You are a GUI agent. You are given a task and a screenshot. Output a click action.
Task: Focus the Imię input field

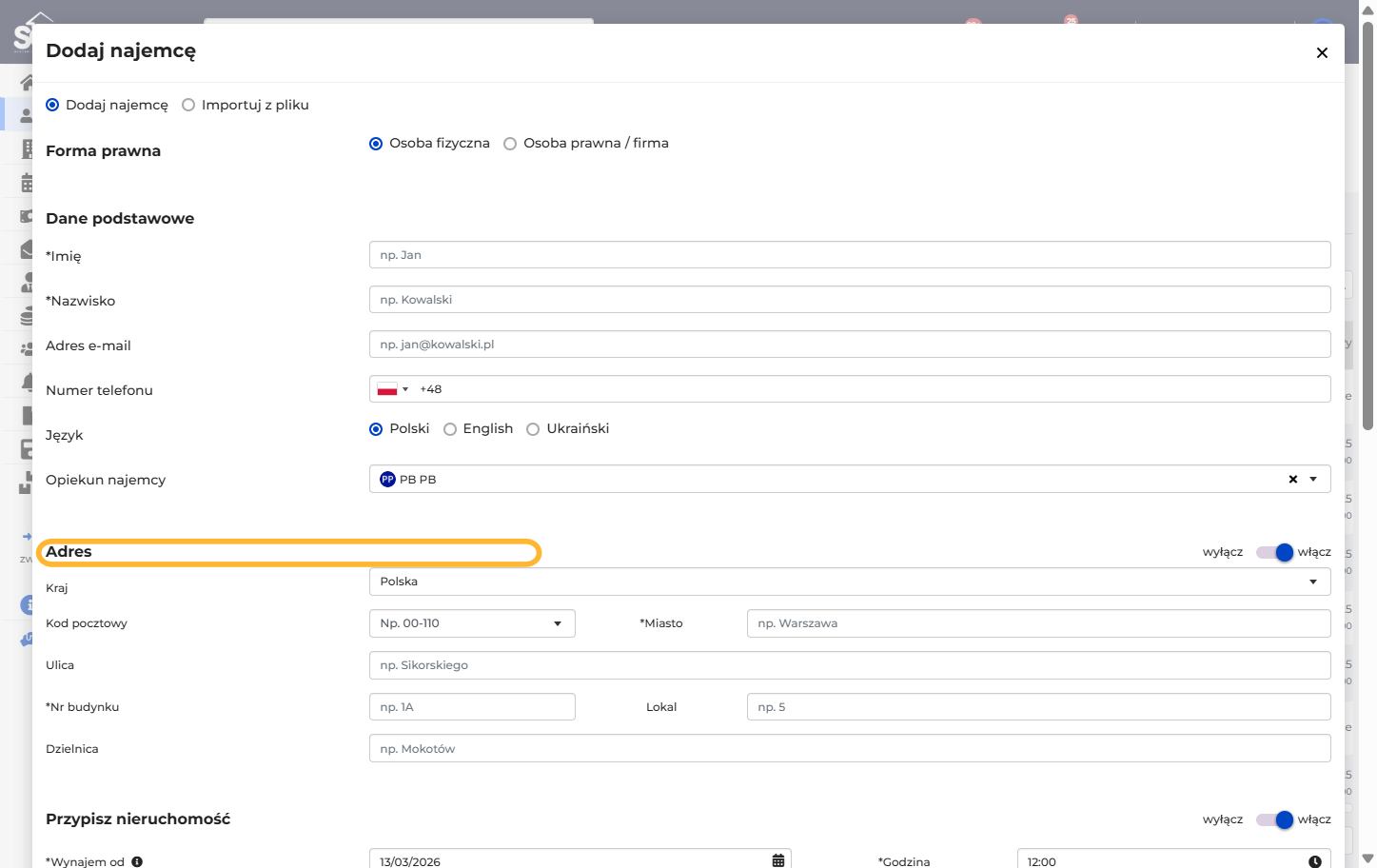(x=850, y=254)
